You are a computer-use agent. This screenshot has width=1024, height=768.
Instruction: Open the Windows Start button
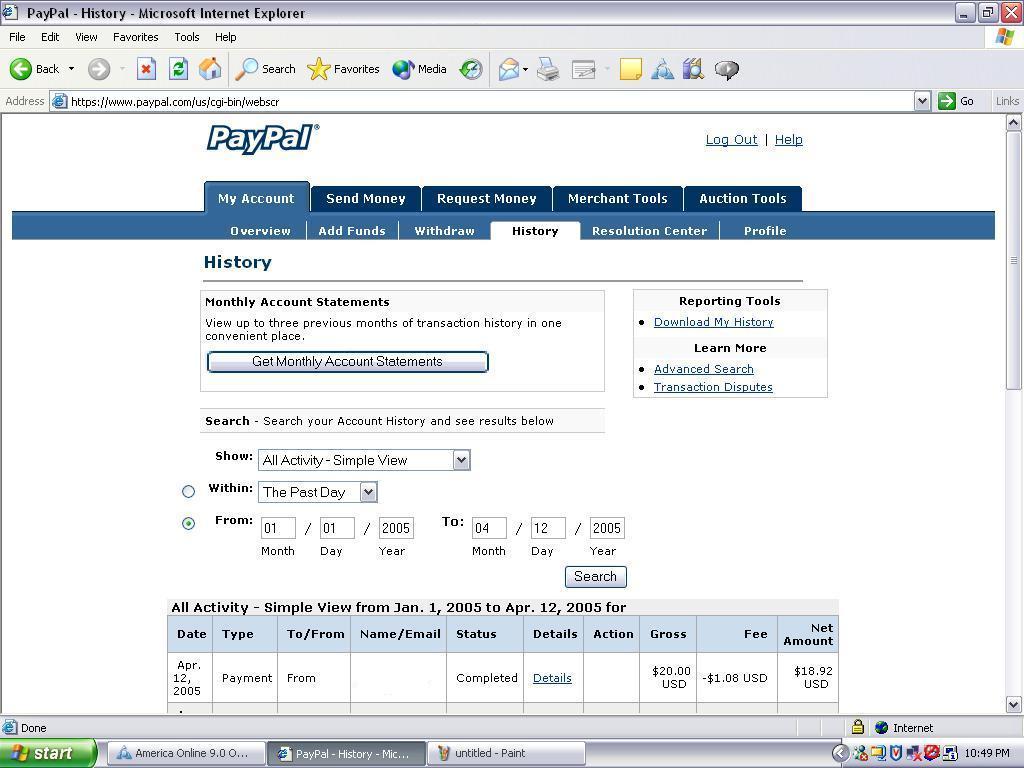(48, 753)
